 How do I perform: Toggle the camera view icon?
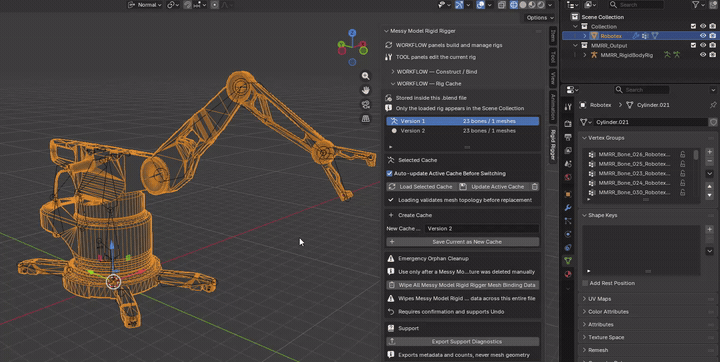pyautogui.click(x=366, y=104)
